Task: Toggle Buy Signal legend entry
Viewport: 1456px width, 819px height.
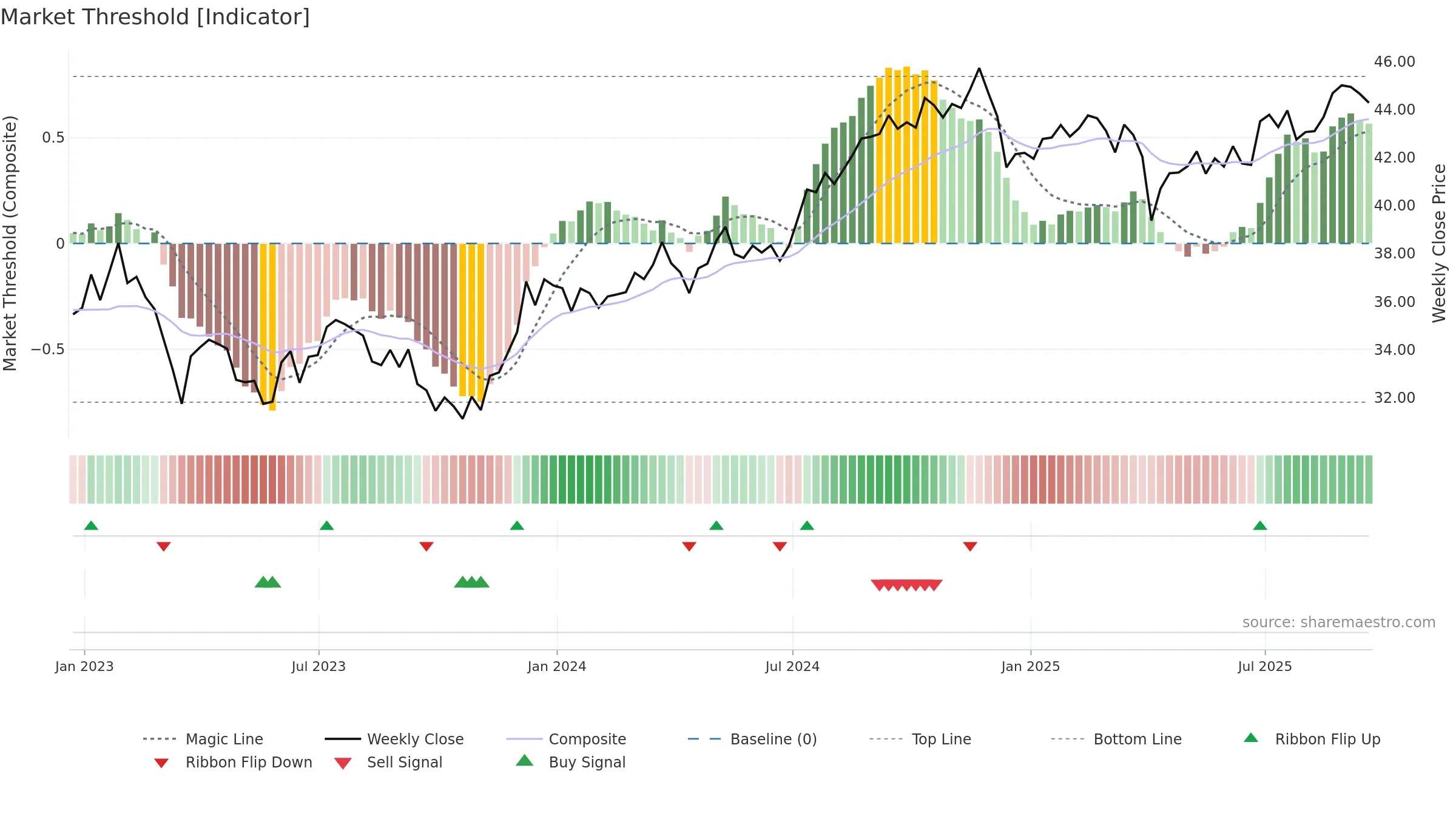Action: [570, 762]
